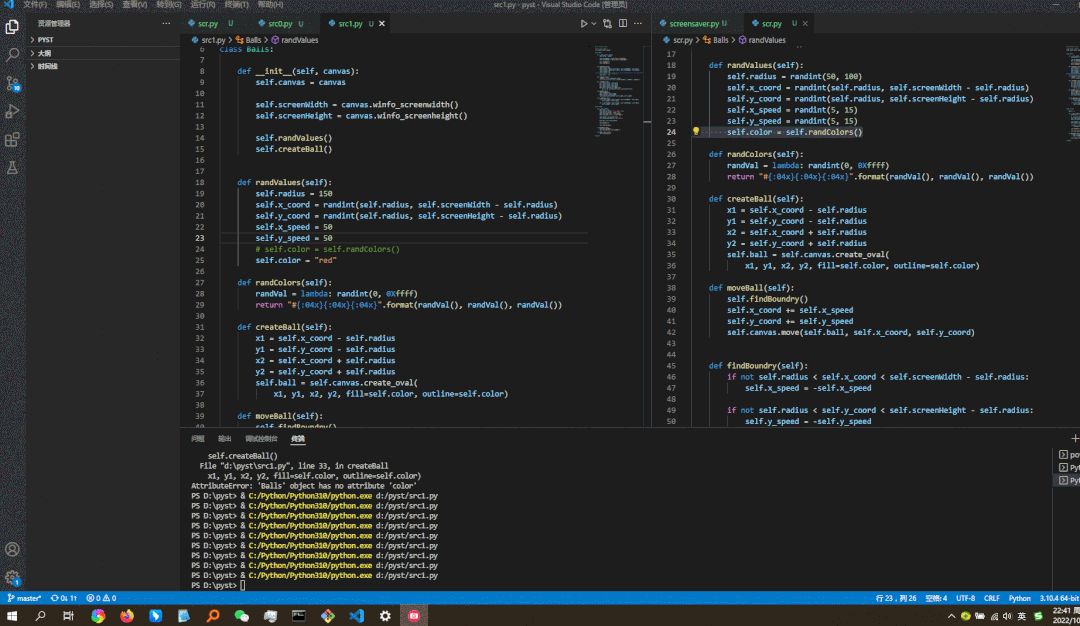Open more actions in Explorer header
Viewport: 1080px width, 626px height.
[166, 23]
